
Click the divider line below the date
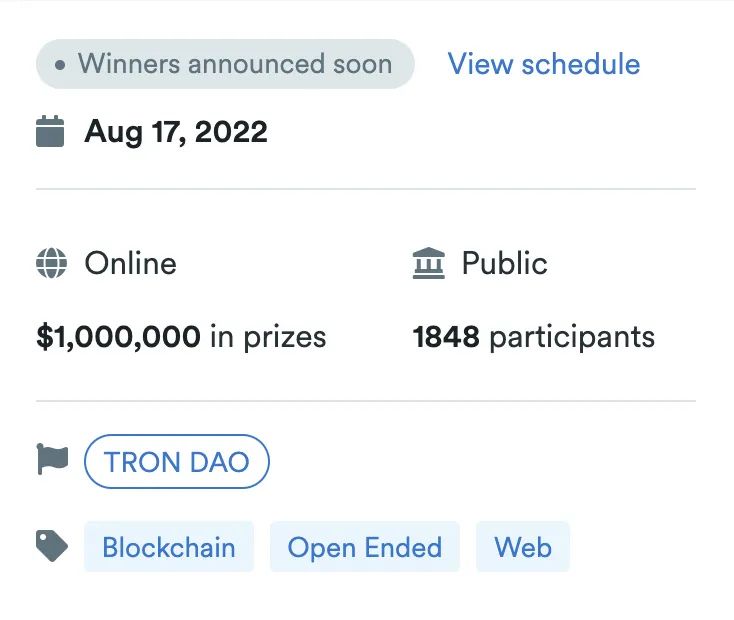[x=366, y=188]
